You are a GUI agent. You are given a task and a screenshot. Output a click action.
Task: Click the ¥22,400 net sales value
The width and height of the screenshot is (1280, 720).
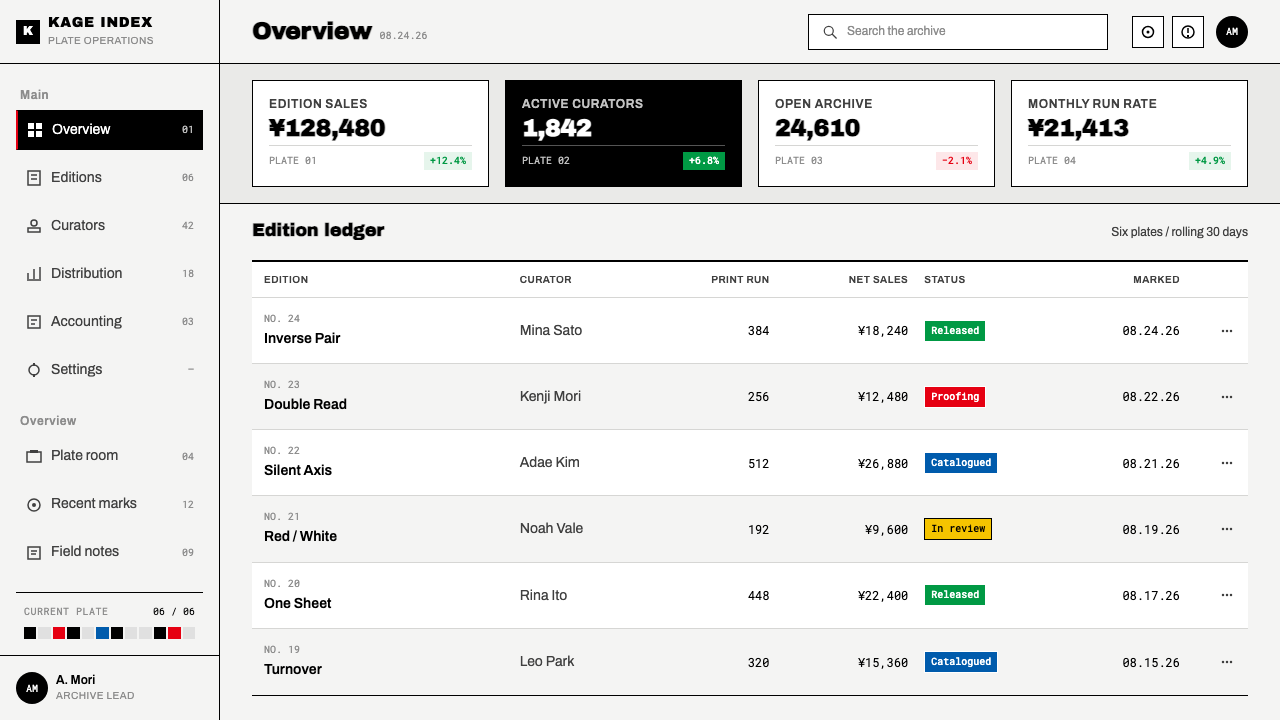point(883,596)
